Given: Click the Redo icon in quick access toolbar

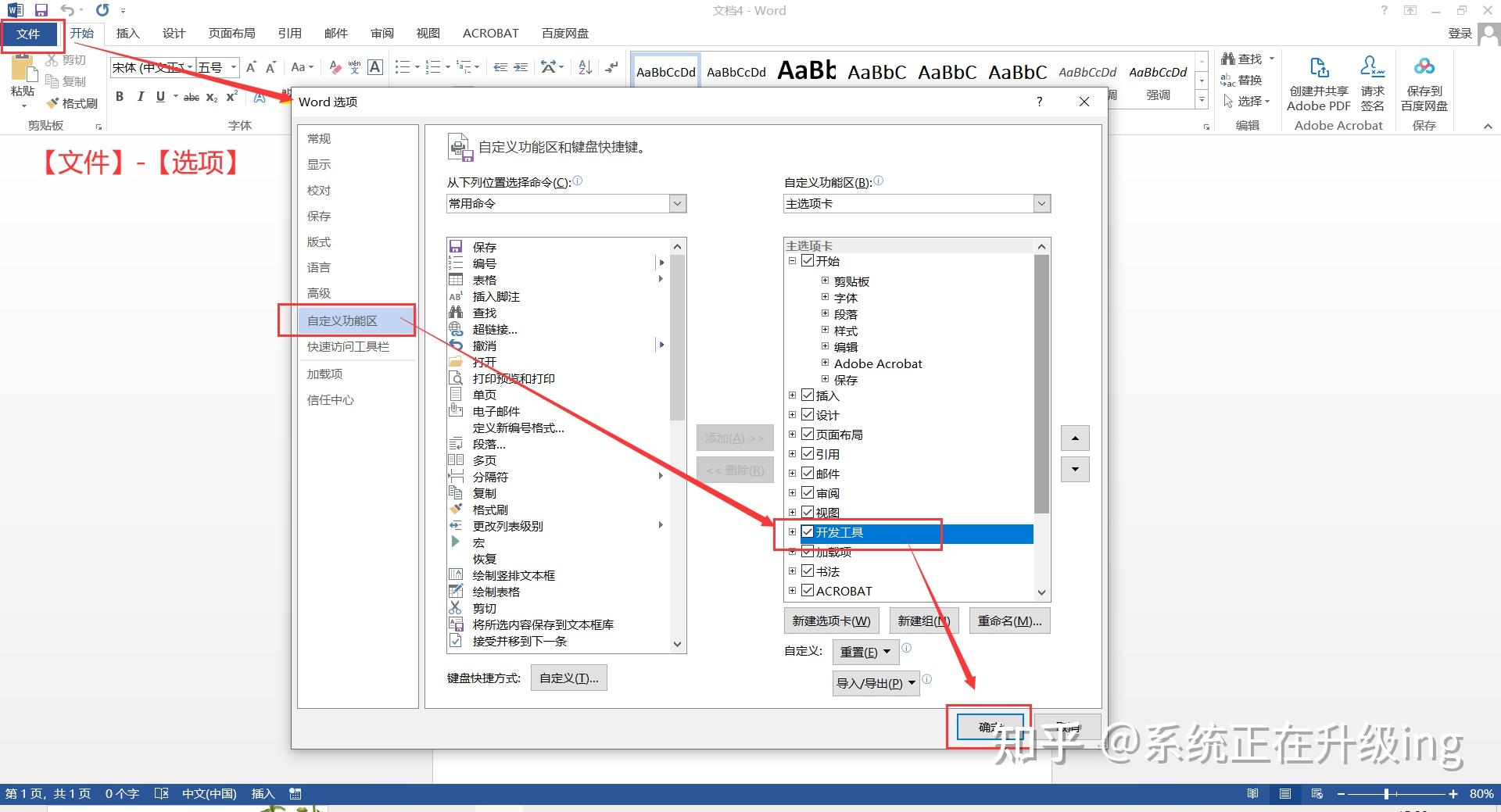Looking at the screenshot, I should (102, 10).
